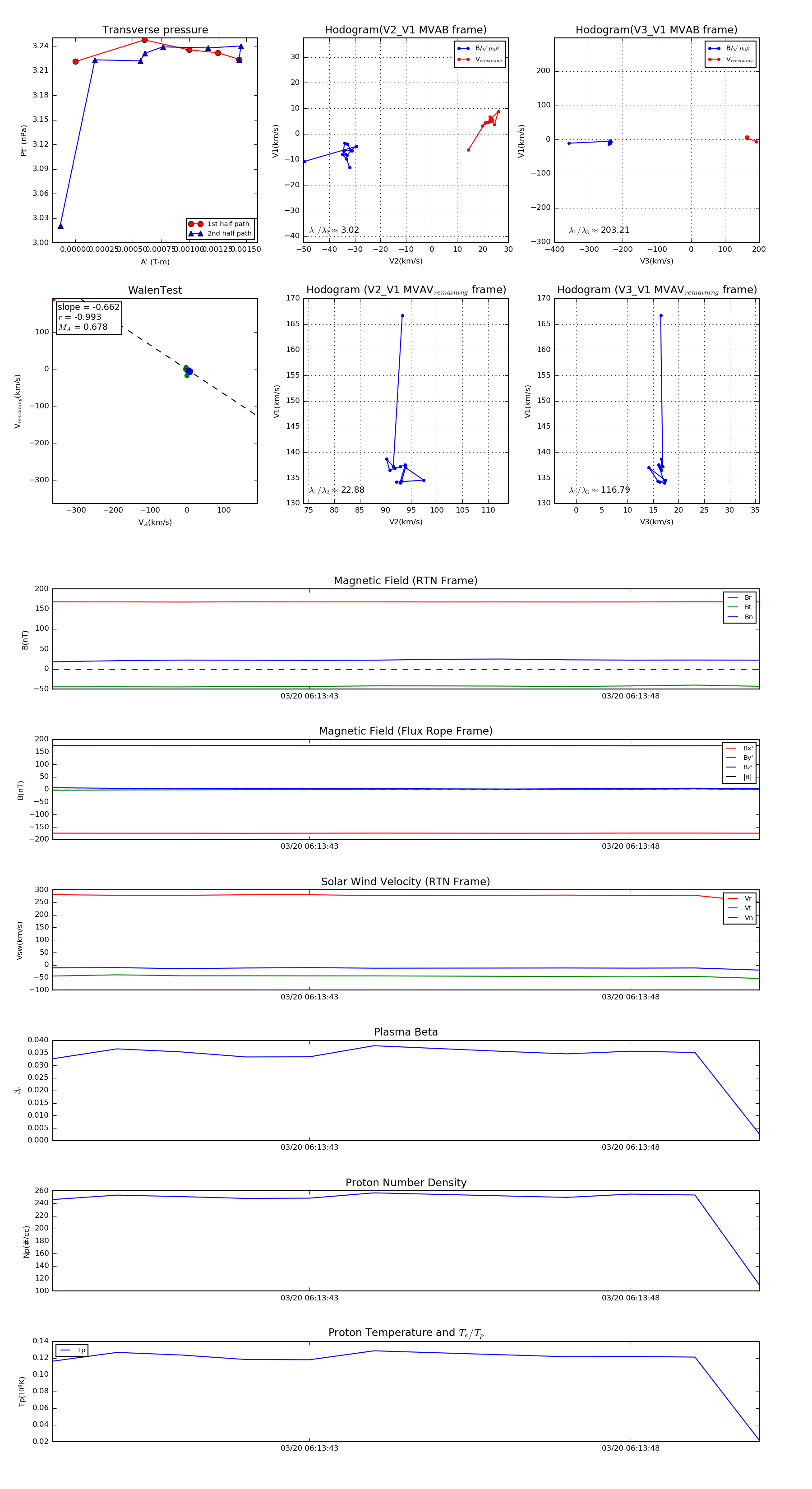
Task: Click the 'MA = 0.678' annotation
Action: pos(83,327)
